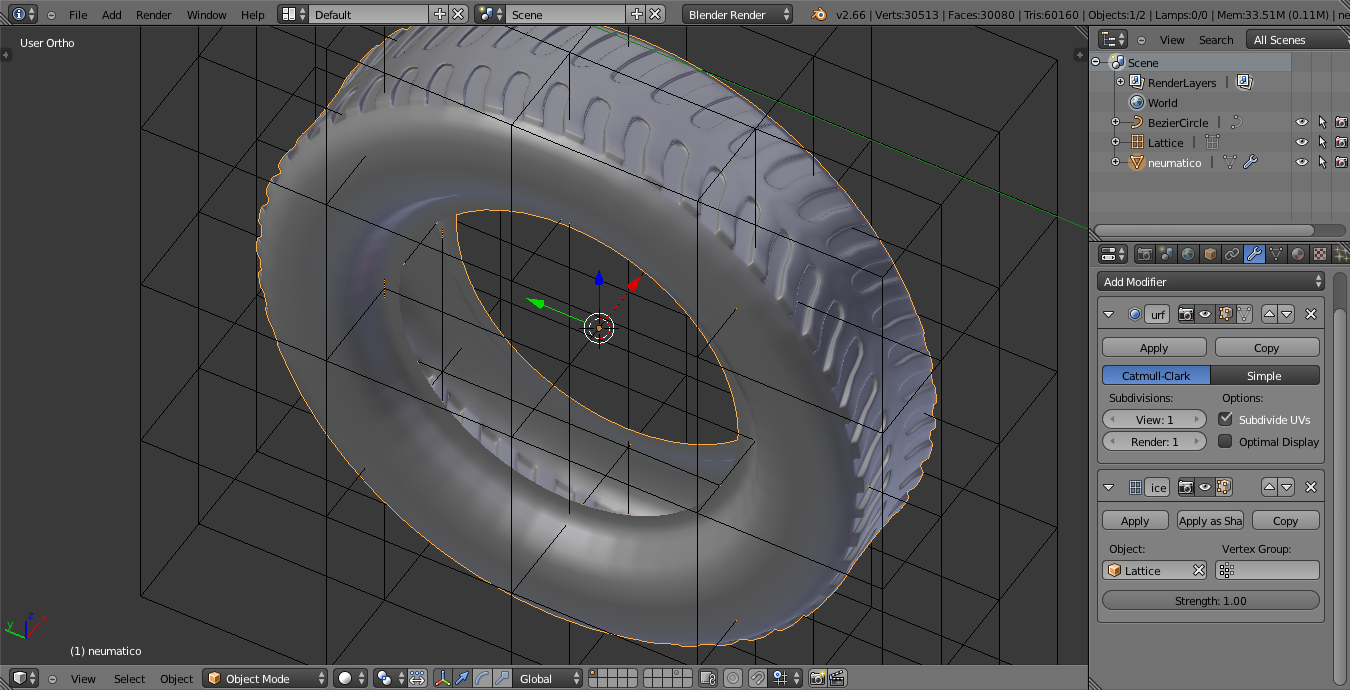Image resolution: width=1350 pixels, height=690 pixels.
Task: Toggle Subsurf modifier viewport display eye
Action: 1205,314
